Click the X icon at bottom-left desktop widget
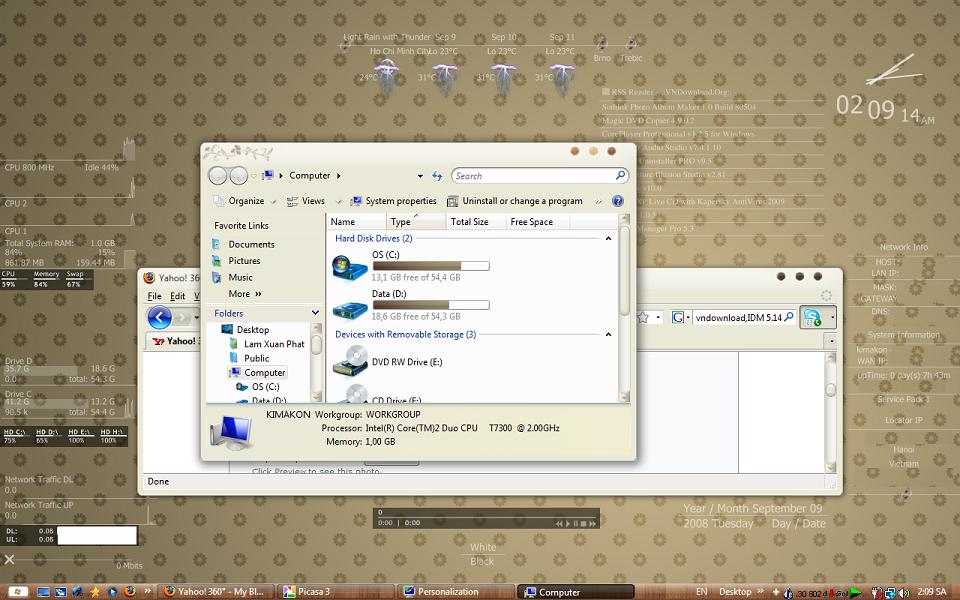 click(x=9, y=559)
